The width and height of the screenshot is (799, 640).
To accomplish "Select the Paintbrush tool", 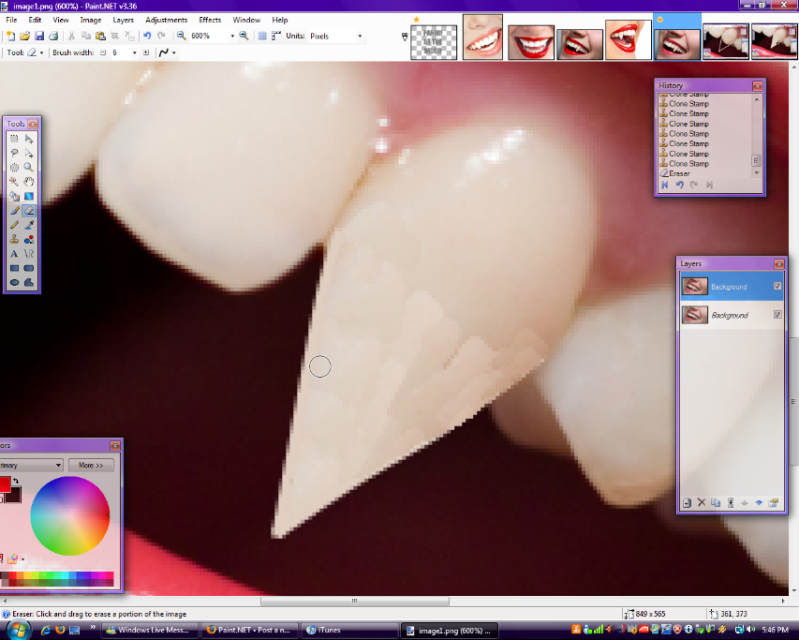I will 14,210.
